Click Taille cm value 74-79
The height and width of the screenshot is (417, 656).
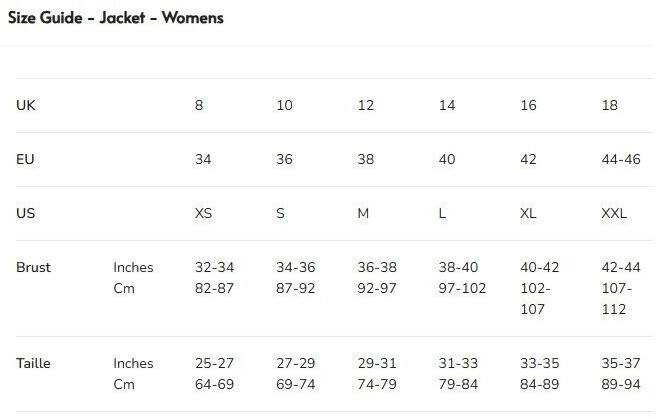(x=377, y=385)
